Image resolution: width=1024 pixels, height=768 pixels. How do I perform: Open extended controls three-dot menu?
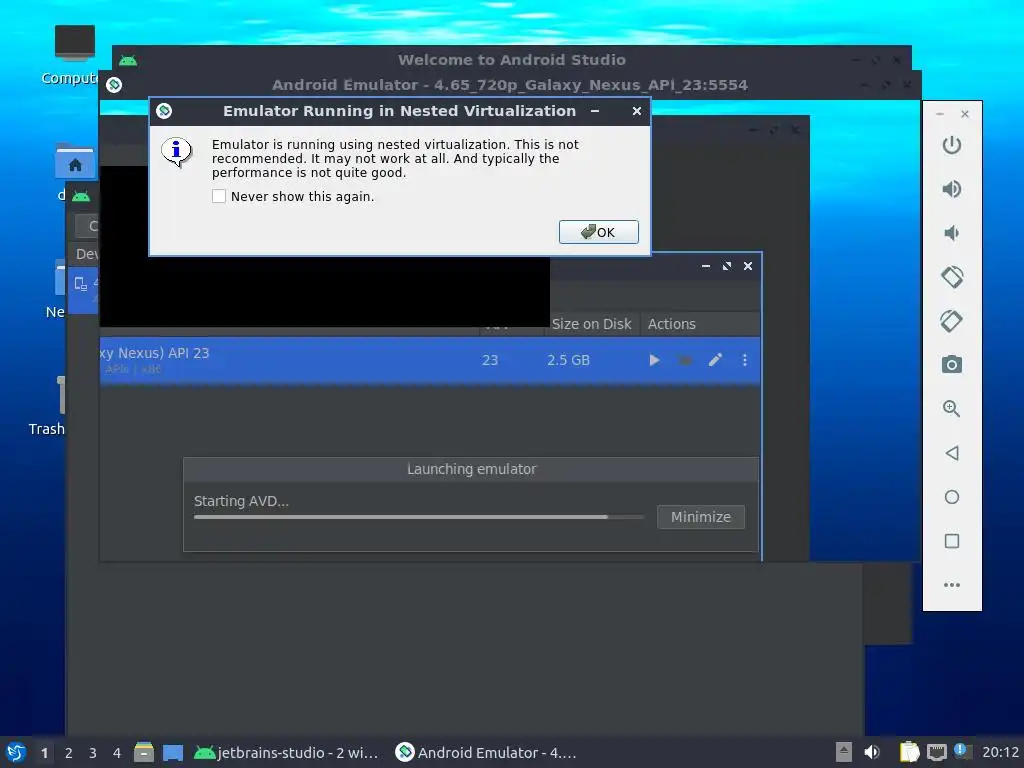coord(952,585)
